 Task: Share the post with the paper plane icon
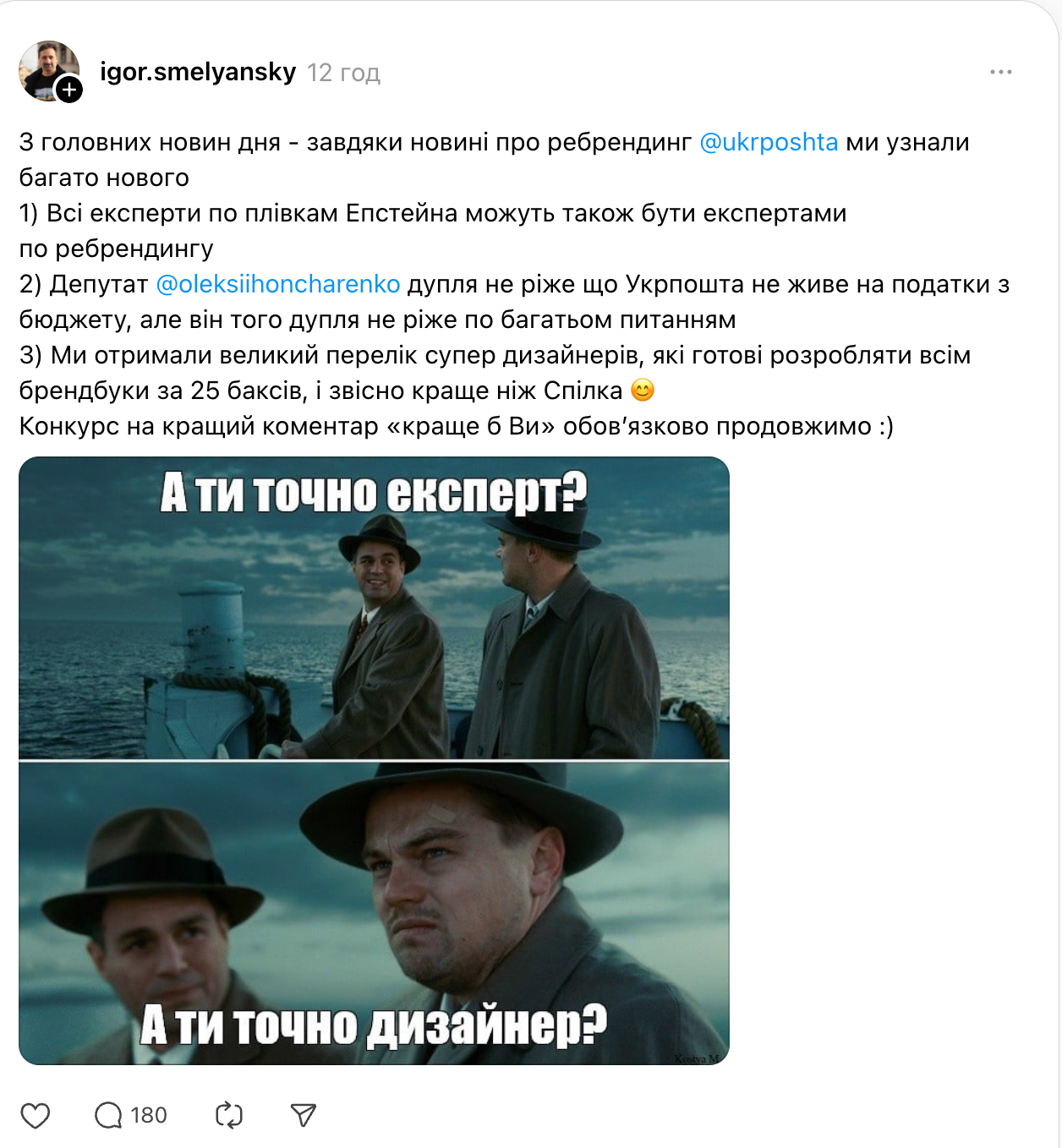(304, 1116)
